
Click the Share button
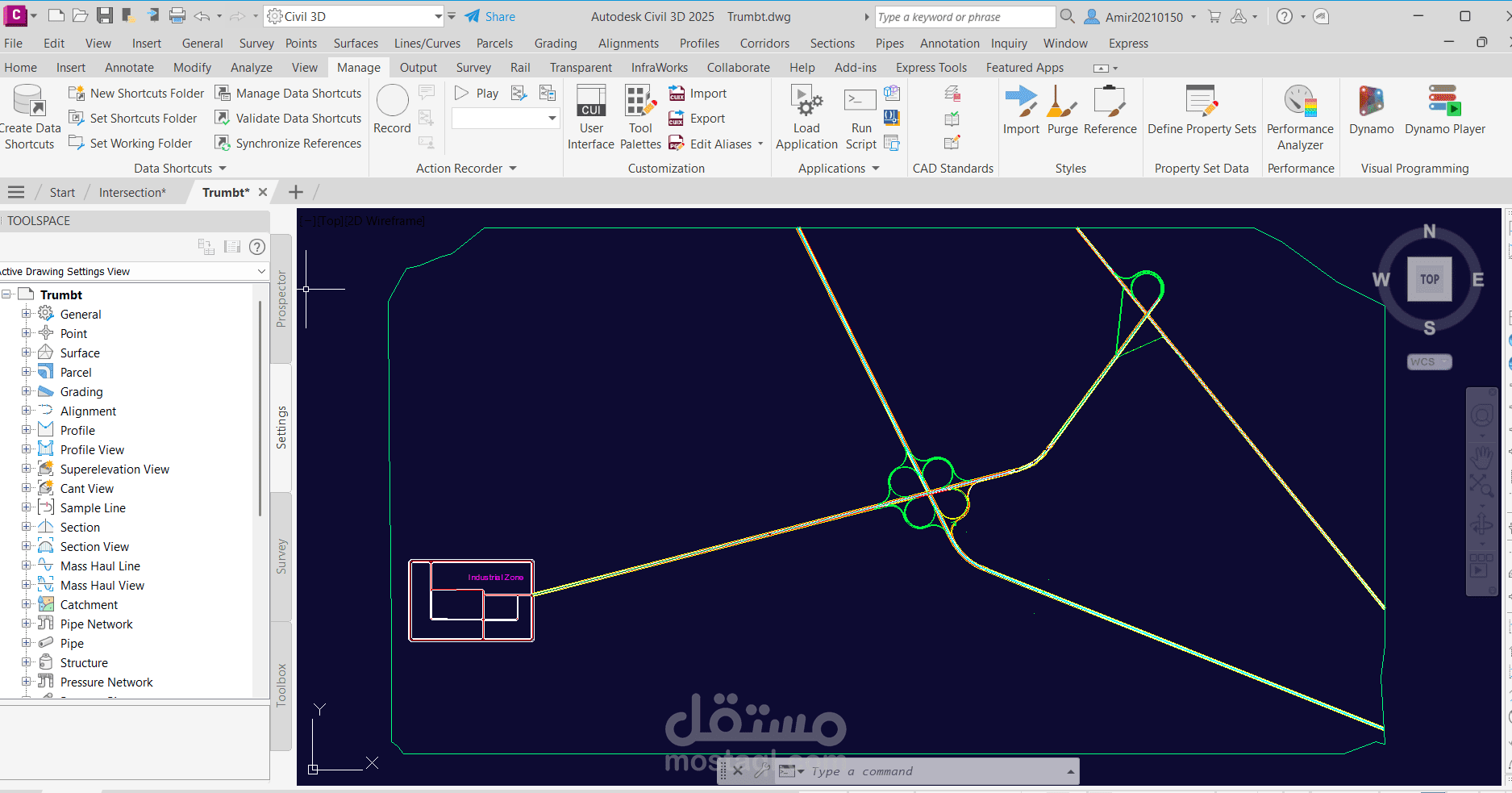[x=490, y=16]
